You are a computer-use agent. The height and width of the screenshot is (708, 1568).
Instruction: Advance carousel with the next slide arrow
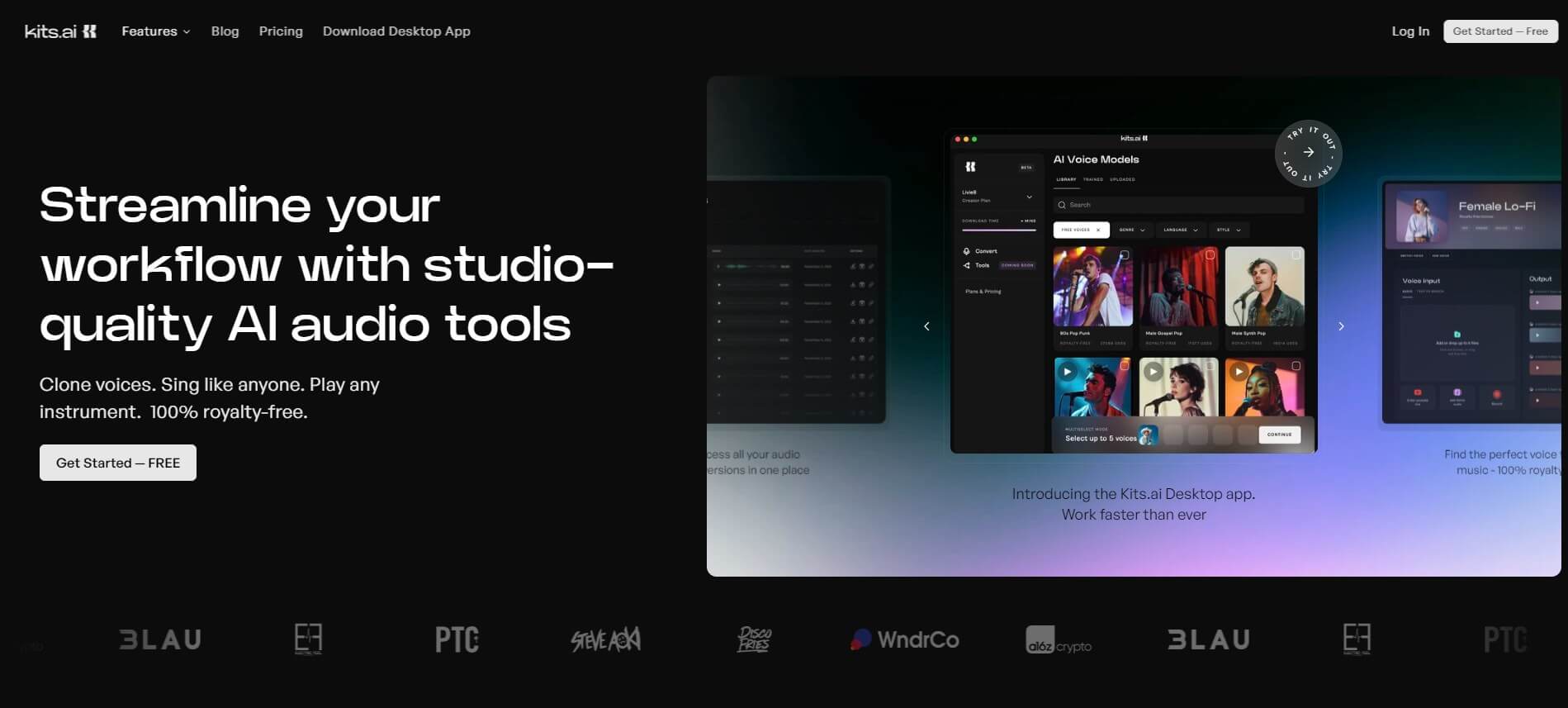click(x=1341, y=326)
